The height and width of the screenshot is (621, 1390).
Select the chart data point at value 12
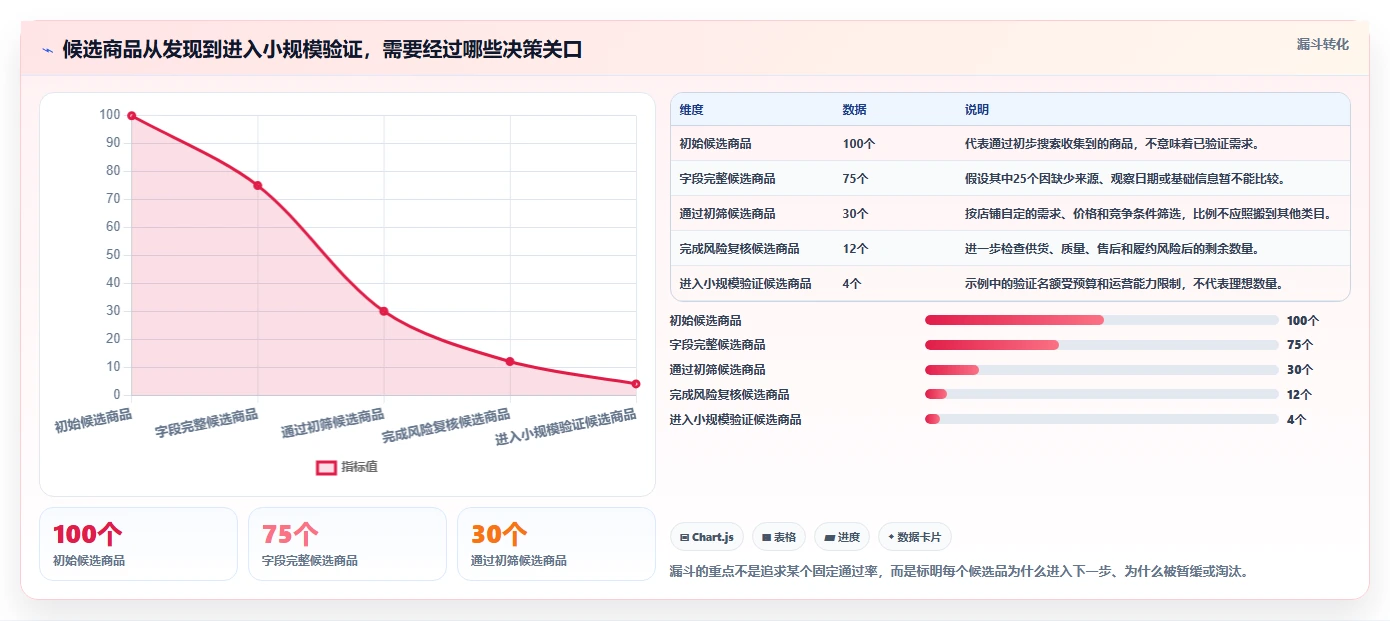510,362
